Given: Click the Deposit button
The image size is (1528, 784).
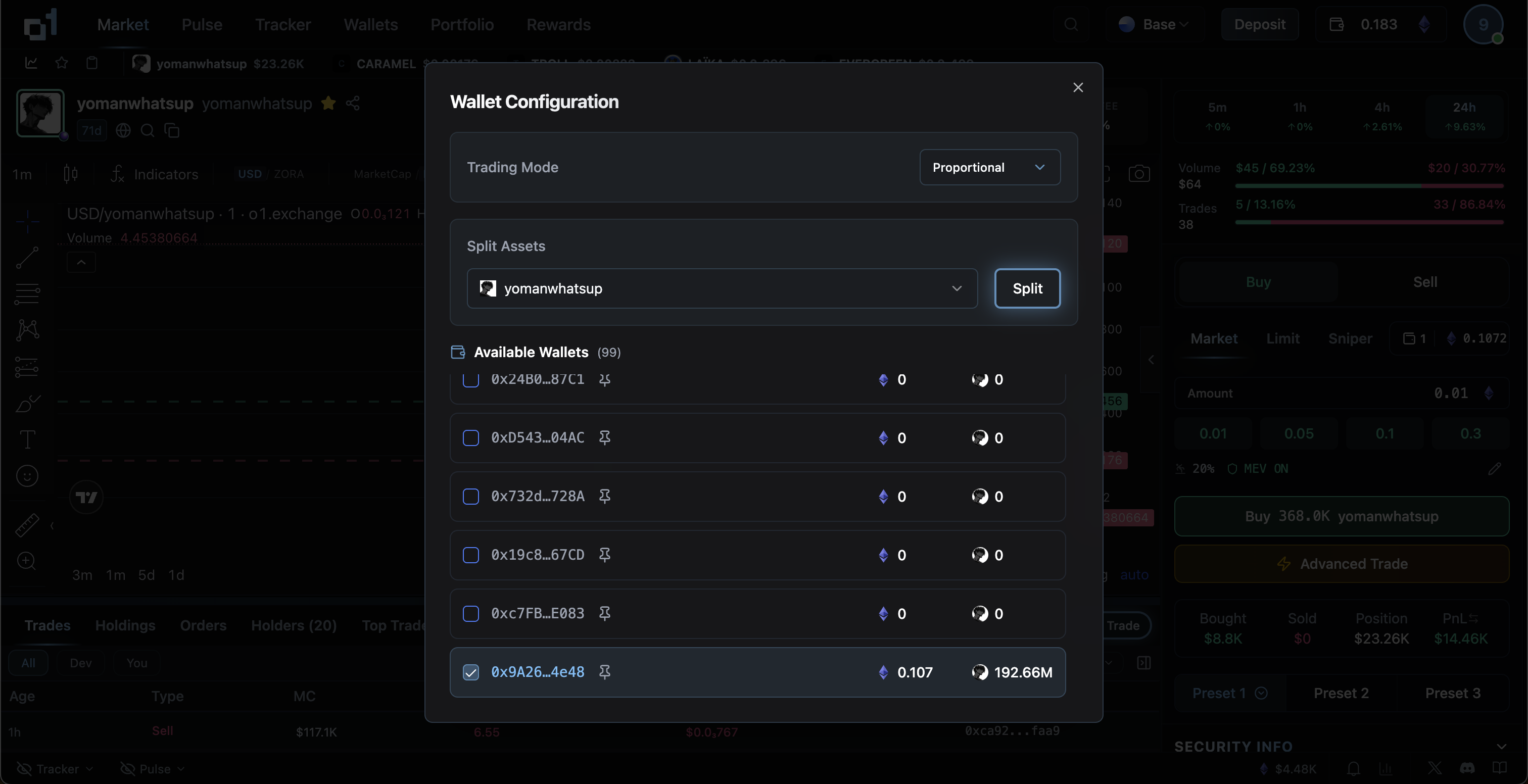Looking at the screenshot, I should pos(1259,24).
